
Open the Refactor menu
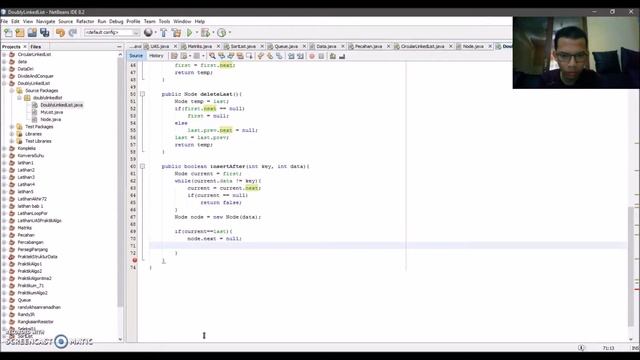[x=85, y=21]
